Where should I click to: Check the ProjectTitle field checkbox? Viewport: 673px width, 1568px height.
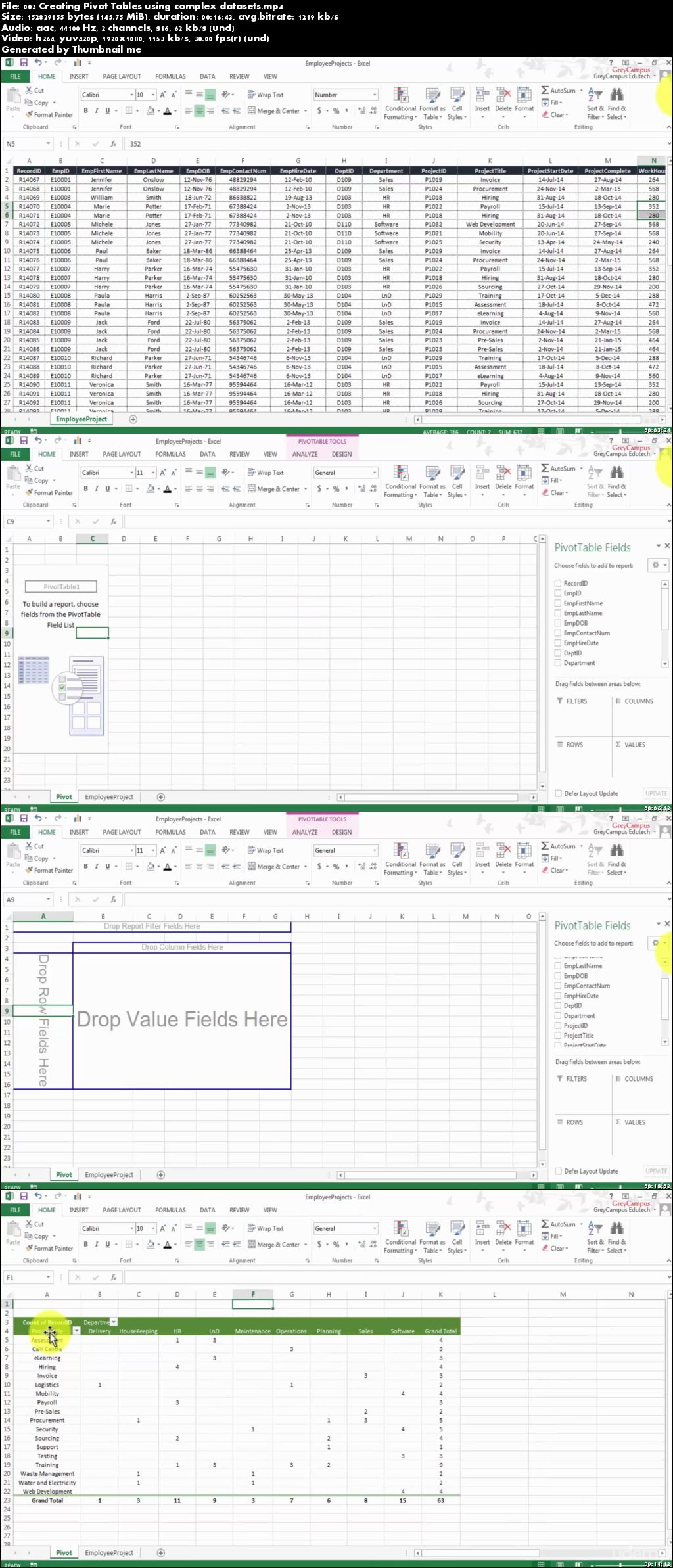(x=558, y=1036)
